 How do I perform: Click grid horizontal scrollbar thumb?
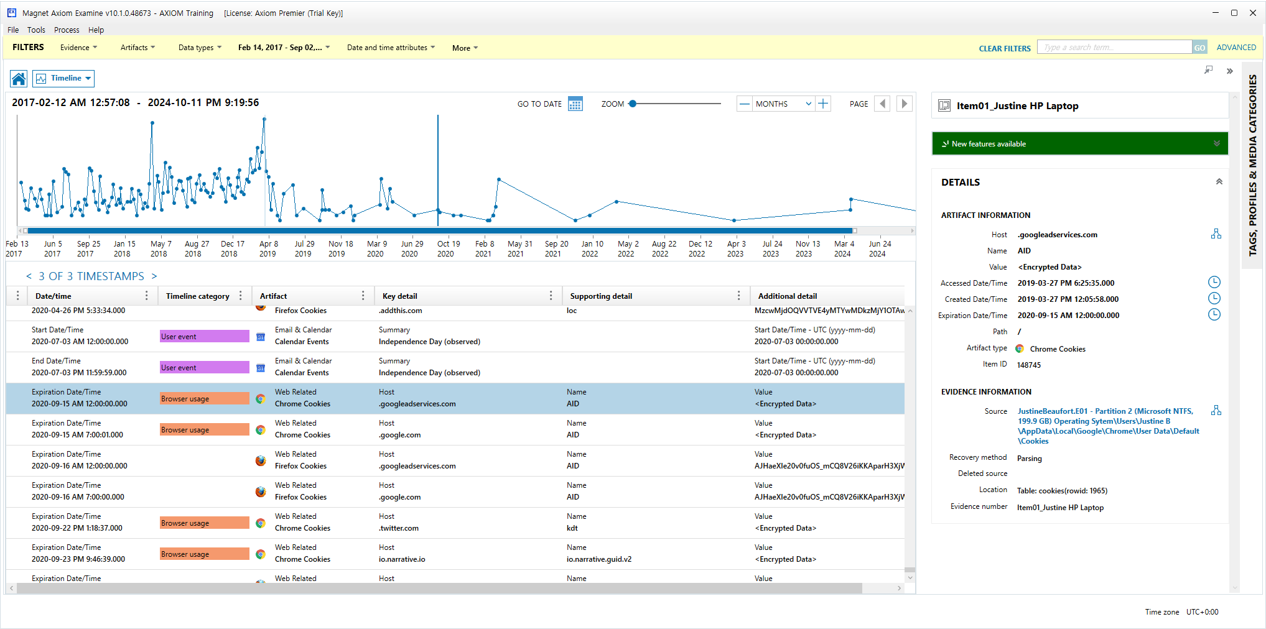pos(440,588)
